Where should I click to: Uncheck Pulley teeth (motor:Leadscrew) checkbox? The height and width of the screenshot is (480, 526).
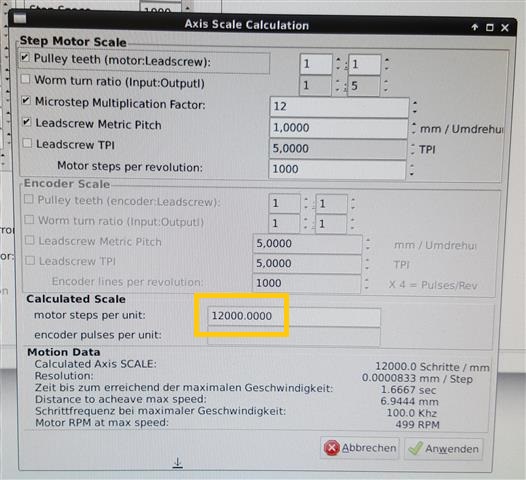click(x=25, y=57)
